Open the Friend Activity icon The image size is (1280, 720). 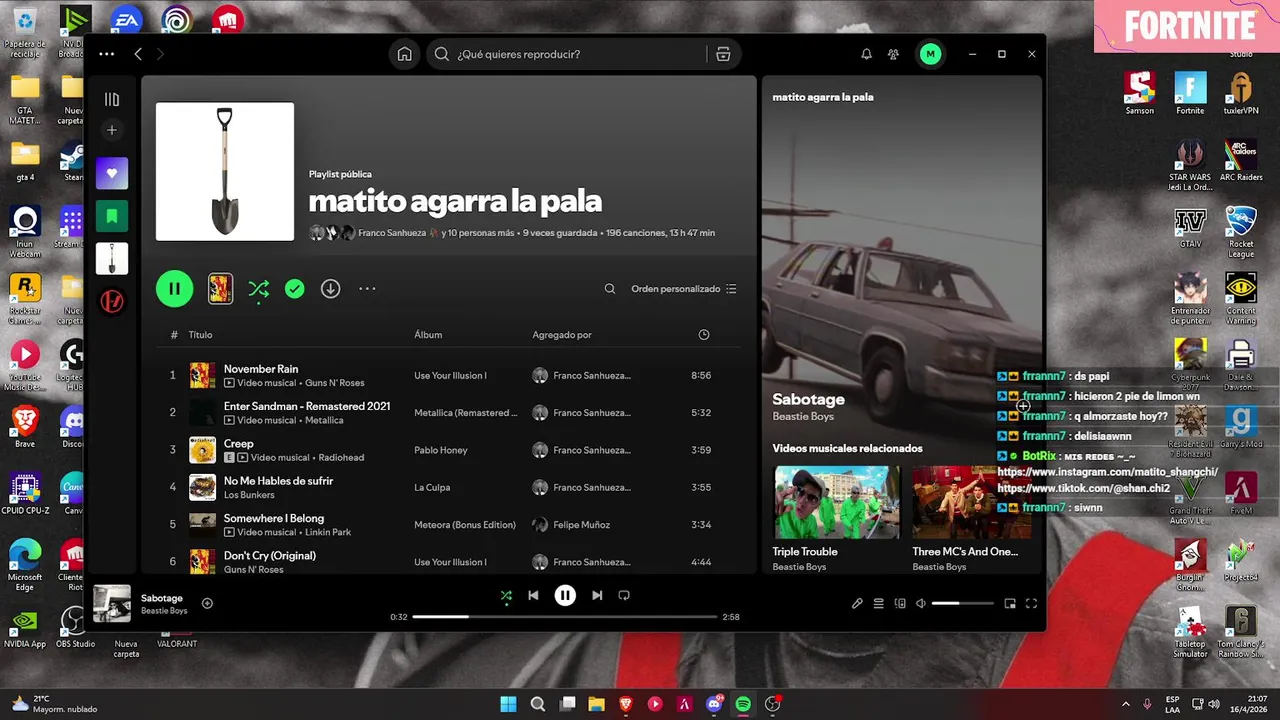pyautogui.click(x=893, y=54)
